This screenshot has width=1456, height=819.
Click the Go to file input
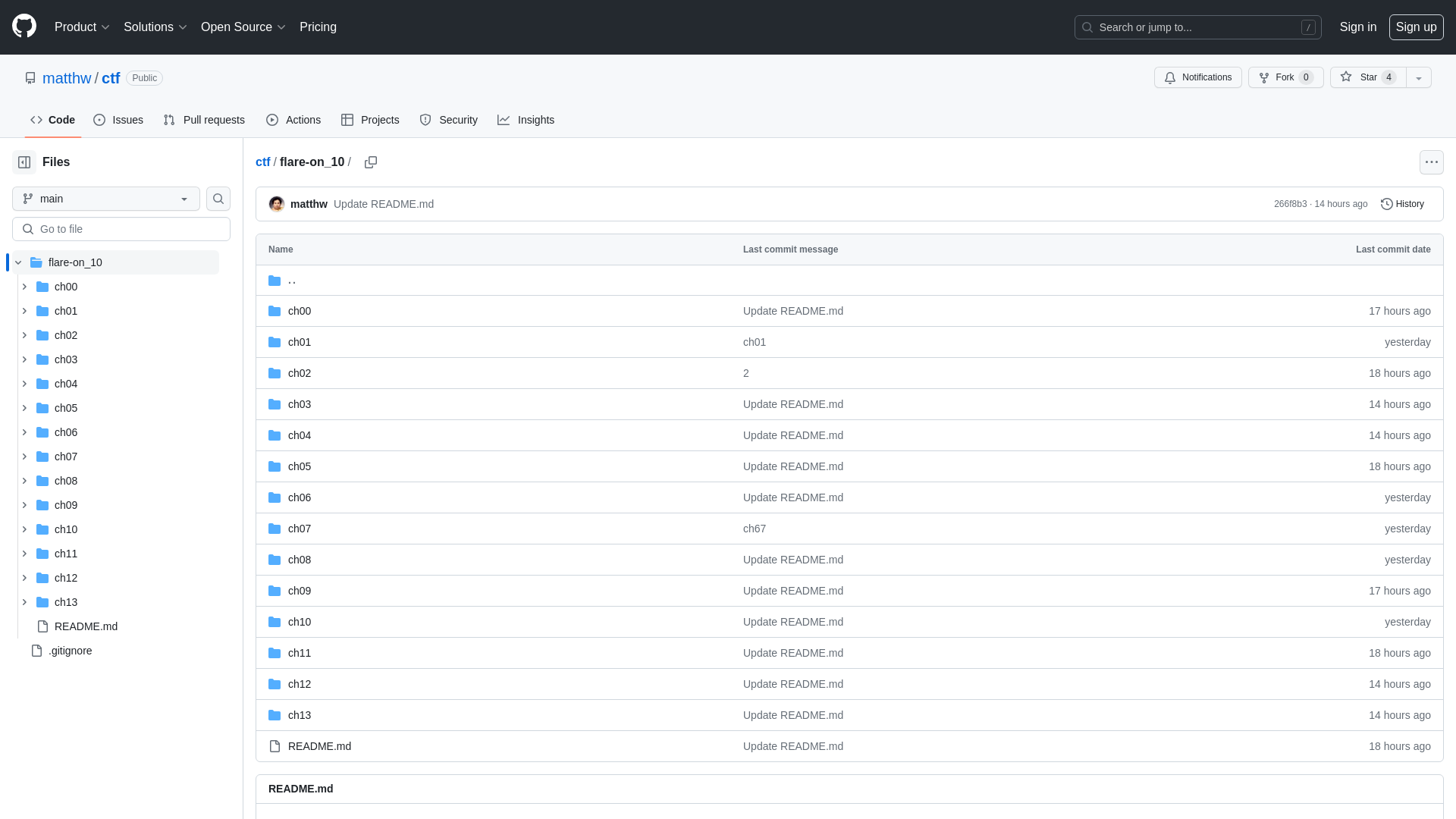121,229
